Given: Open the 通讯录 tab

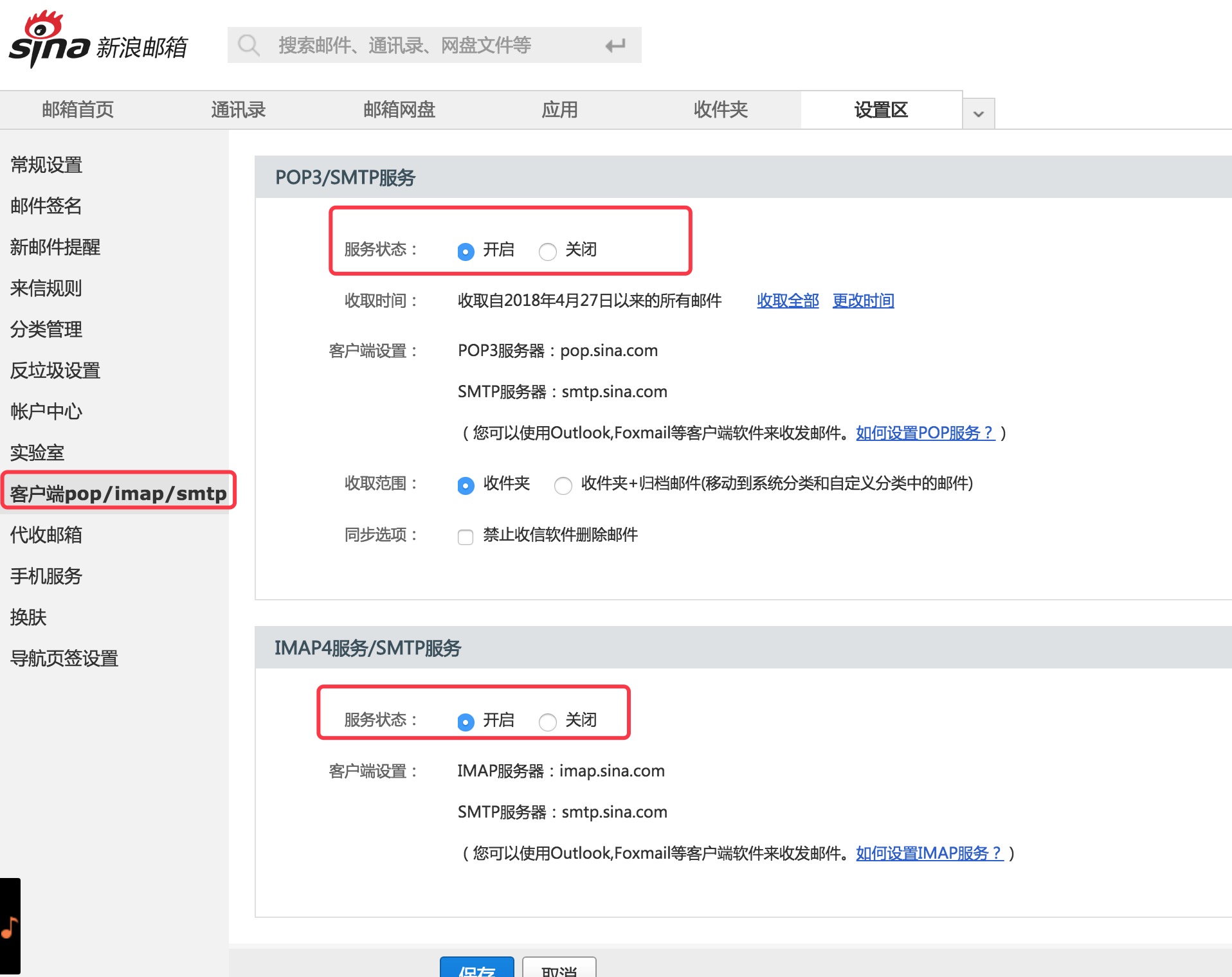Looking at the screenshot, I should (x=238, y=110).
